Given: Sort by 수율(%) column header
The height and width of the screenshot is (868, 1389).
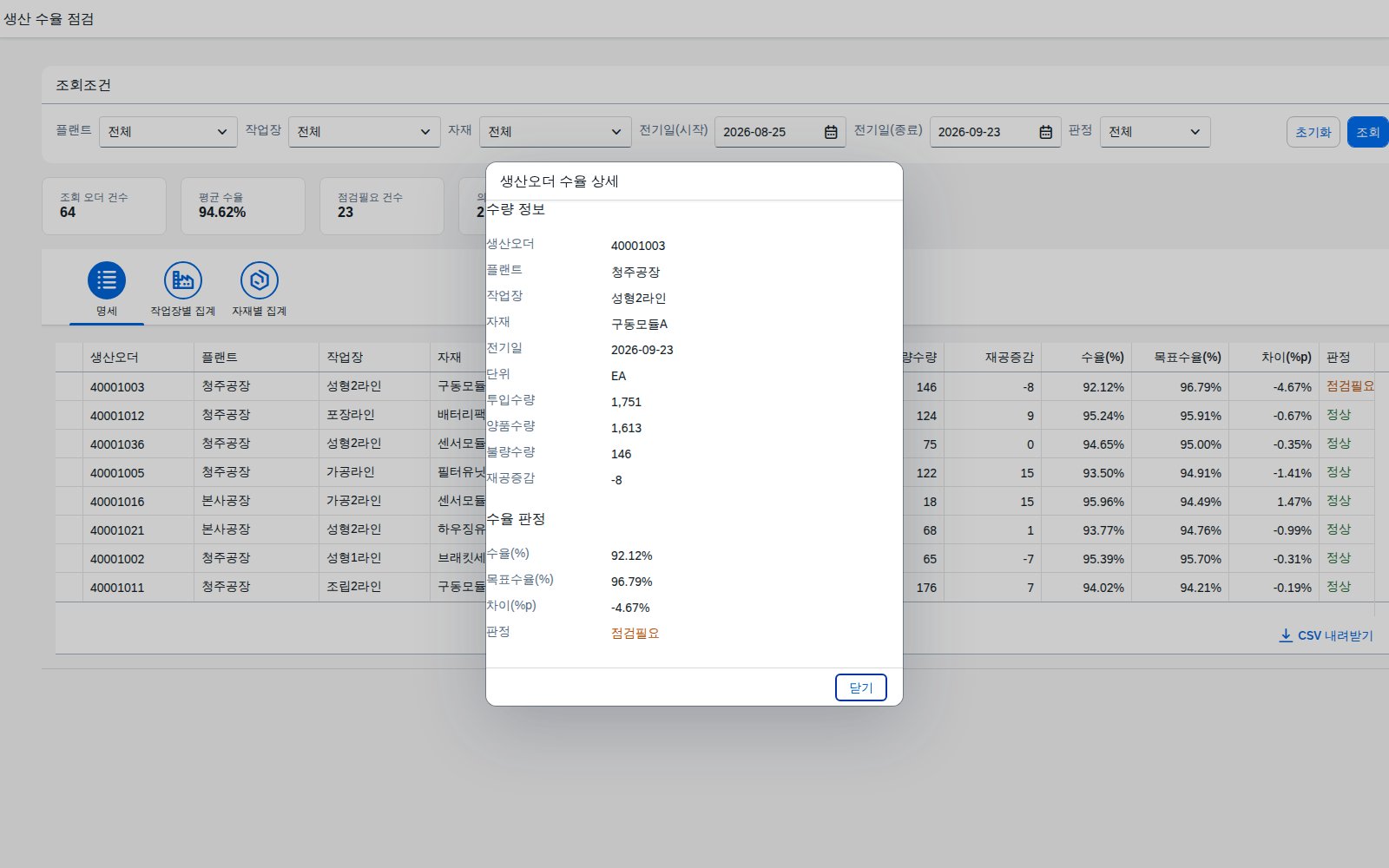Looking at the screenshot, I should pyautogui.click(x=1086, y=357).
